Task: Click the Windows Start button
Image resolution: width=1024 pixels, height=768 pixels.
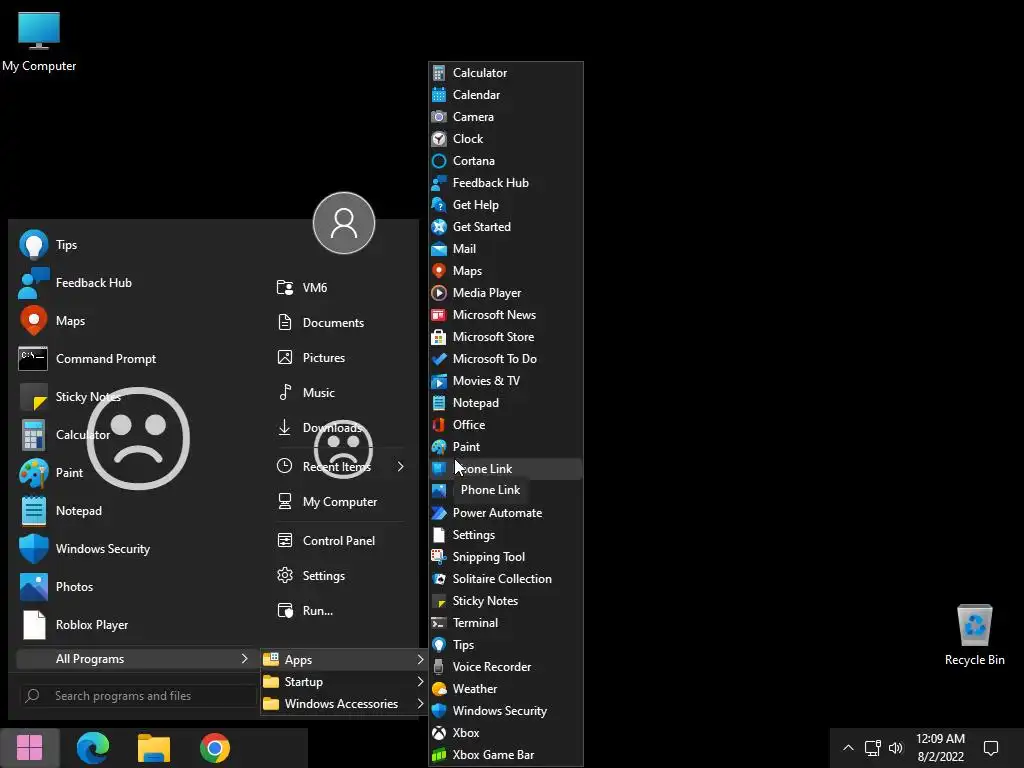Action: click(29, 748)
